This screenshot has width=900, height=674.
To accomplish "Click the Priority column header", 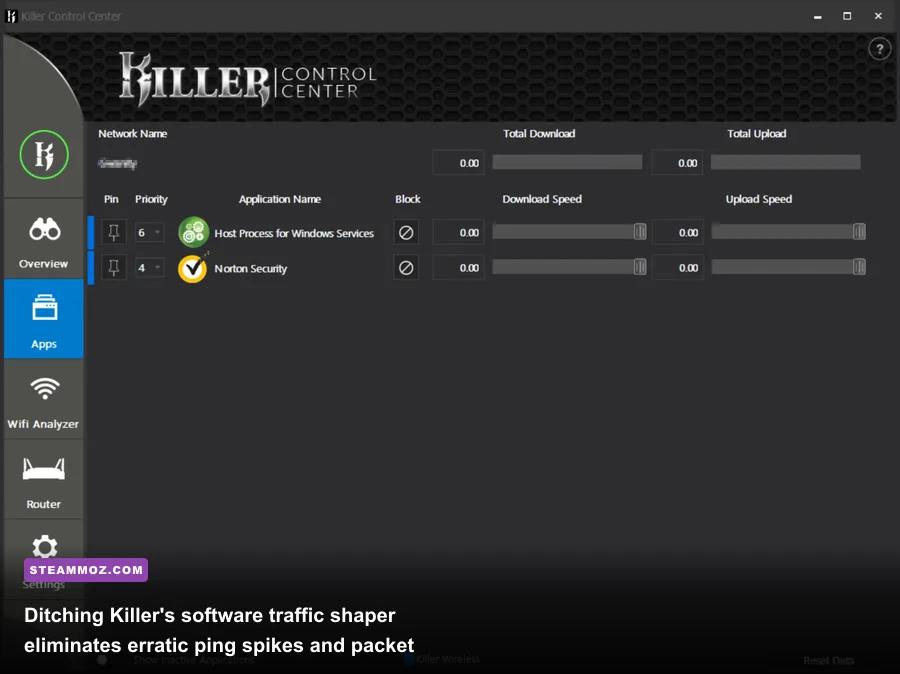I will click(151, 199).
